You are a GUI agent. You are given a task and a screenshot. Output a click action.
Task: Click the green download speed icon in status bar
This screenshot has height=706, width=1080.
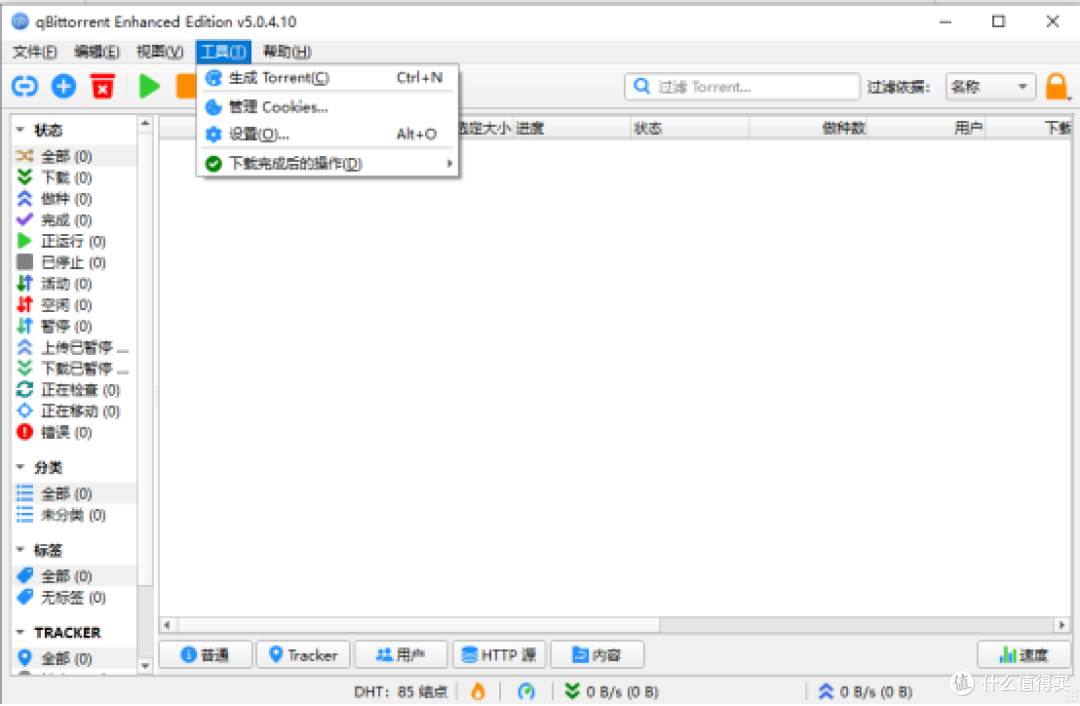572,690
